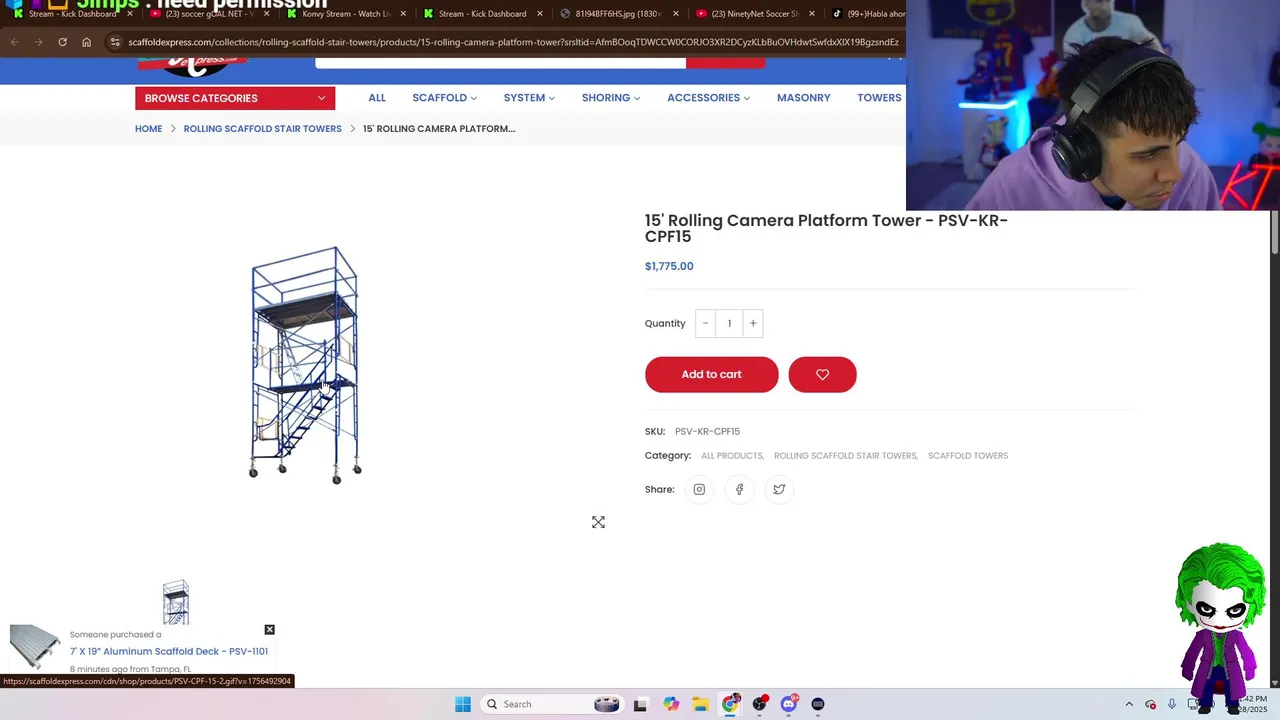Open Rolling Scaffold Stair Towers category link
Image resolution: width=1280 pixels, height=720 pixels.
tap(845, 456)
